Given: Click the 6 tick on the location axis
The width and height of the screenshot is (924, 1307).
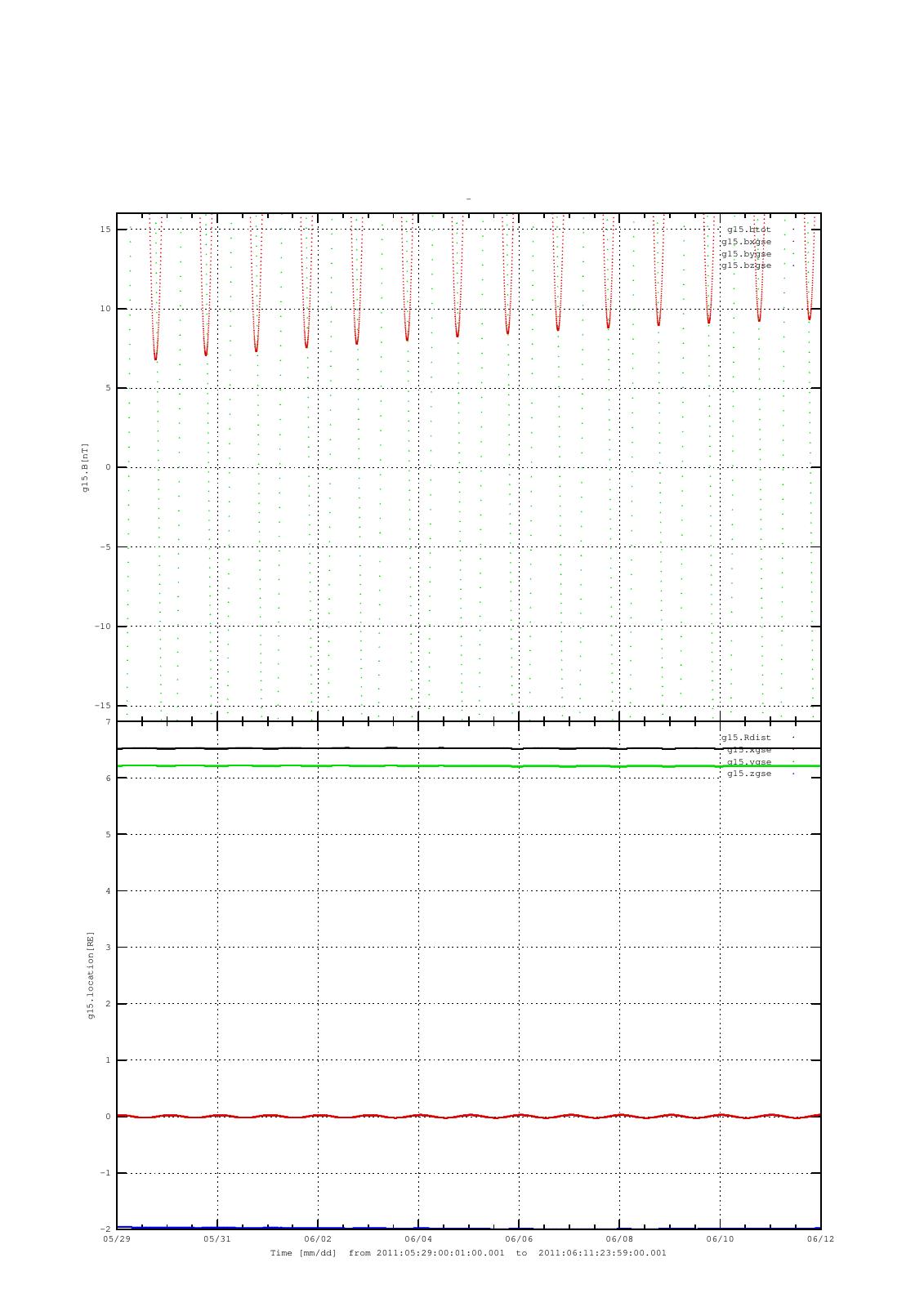Looking at the screenshot, I should (108, 778).
